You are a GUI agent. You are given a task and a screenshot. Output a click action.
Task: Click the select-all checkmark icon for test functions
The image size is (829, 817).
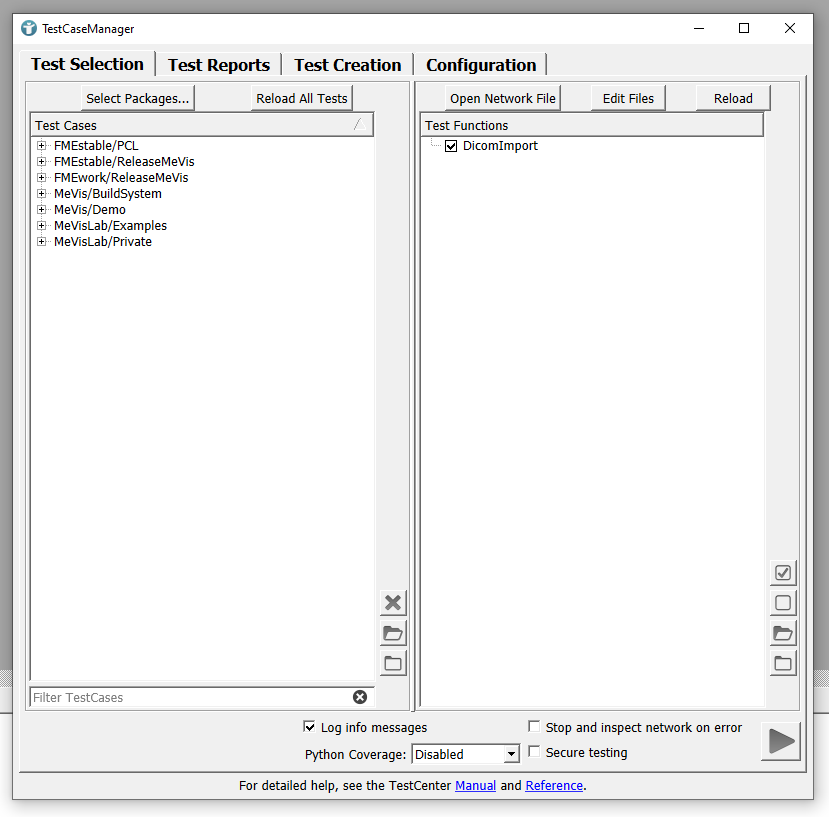pos(783,573)
